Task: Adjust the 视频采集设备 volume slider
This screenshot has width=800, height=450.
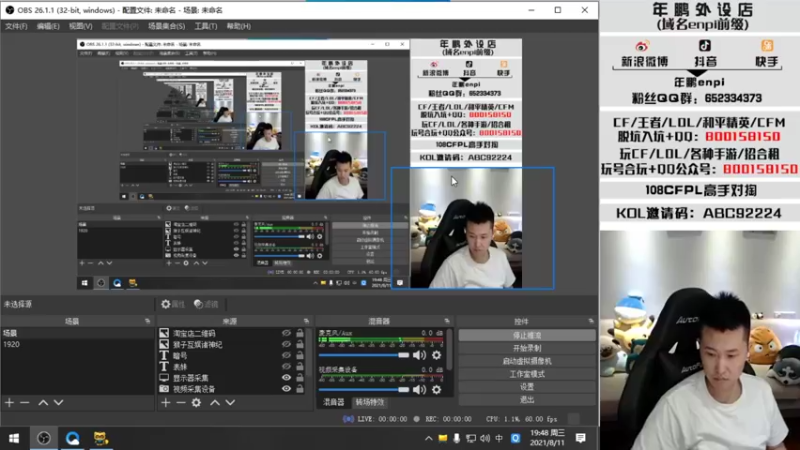Action: [x=364, y=390]
